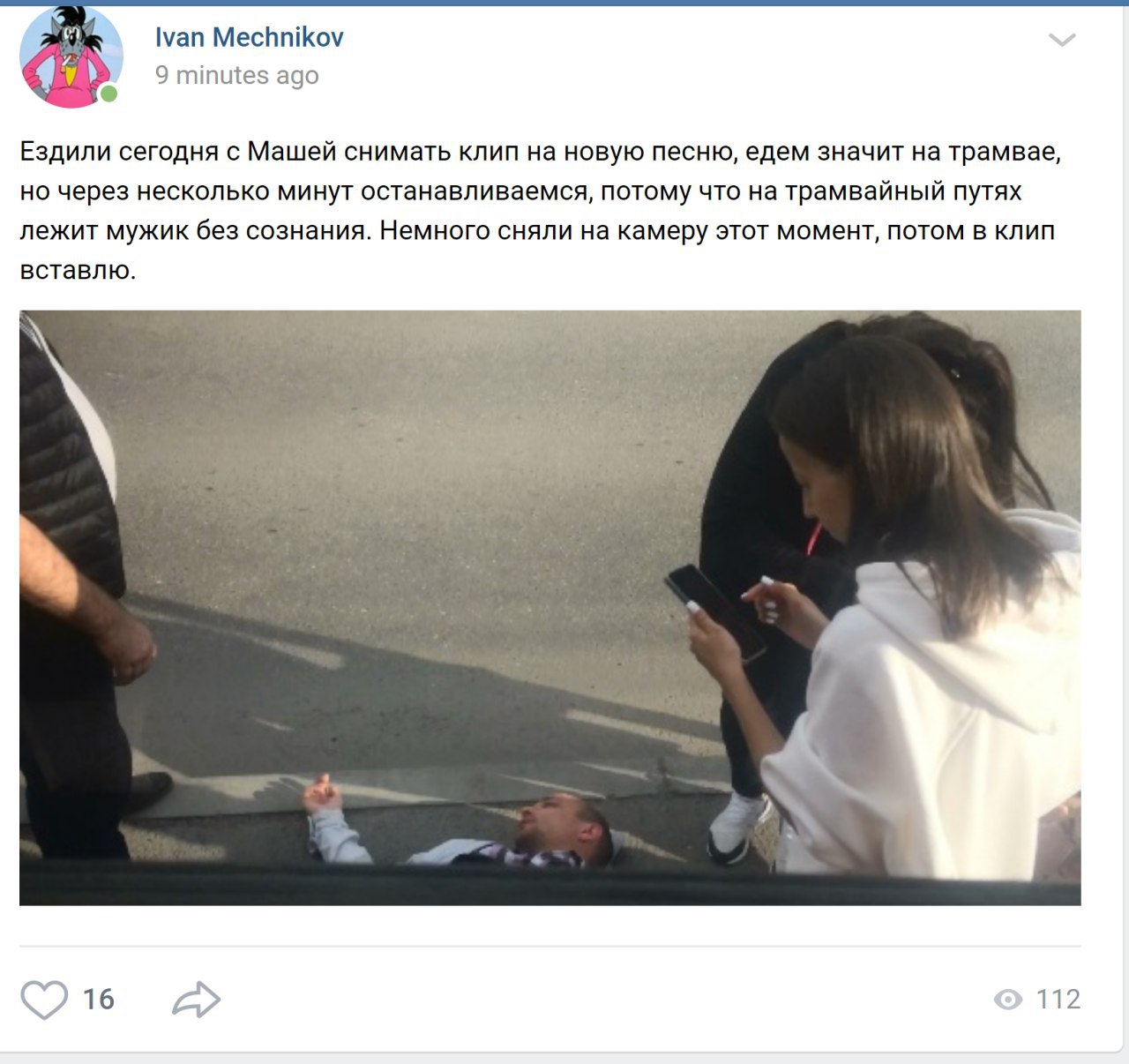The height and width of the screenshot is (1064, 1129).
Task: Visit the Ivan Mechnikov profile name link
Action: click(x=249, y=37)
